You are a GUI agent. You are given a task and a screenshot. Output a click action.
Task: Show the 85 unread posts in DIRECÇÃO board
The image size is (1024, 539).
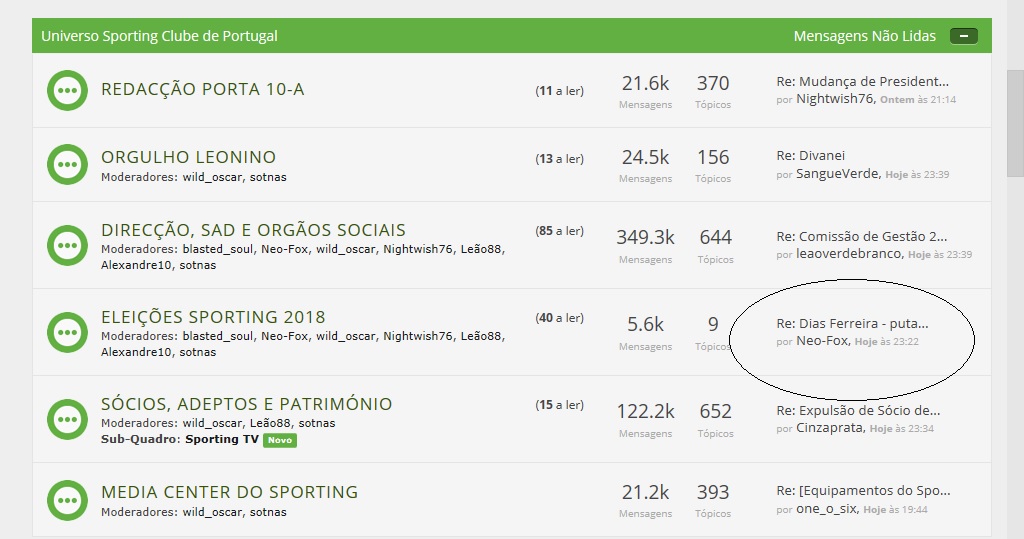click(x=560, y=231)
